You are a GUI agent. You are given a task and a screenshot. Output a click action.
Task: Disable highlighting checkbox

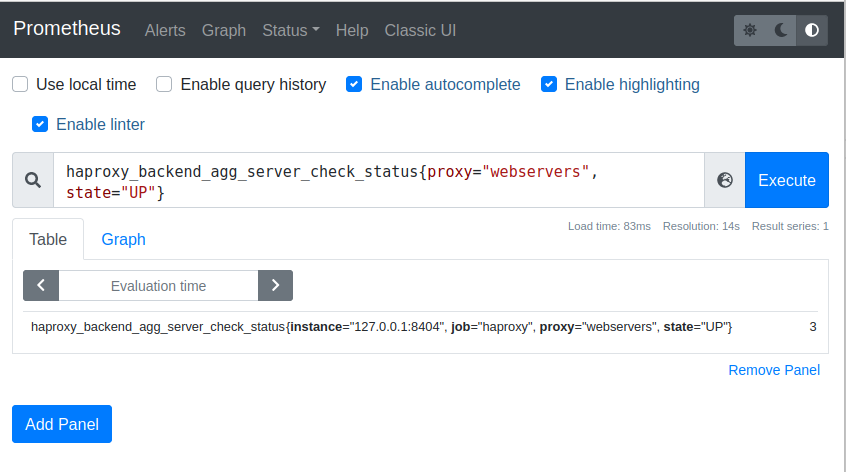pyautogui.click(x=549, y=84)
